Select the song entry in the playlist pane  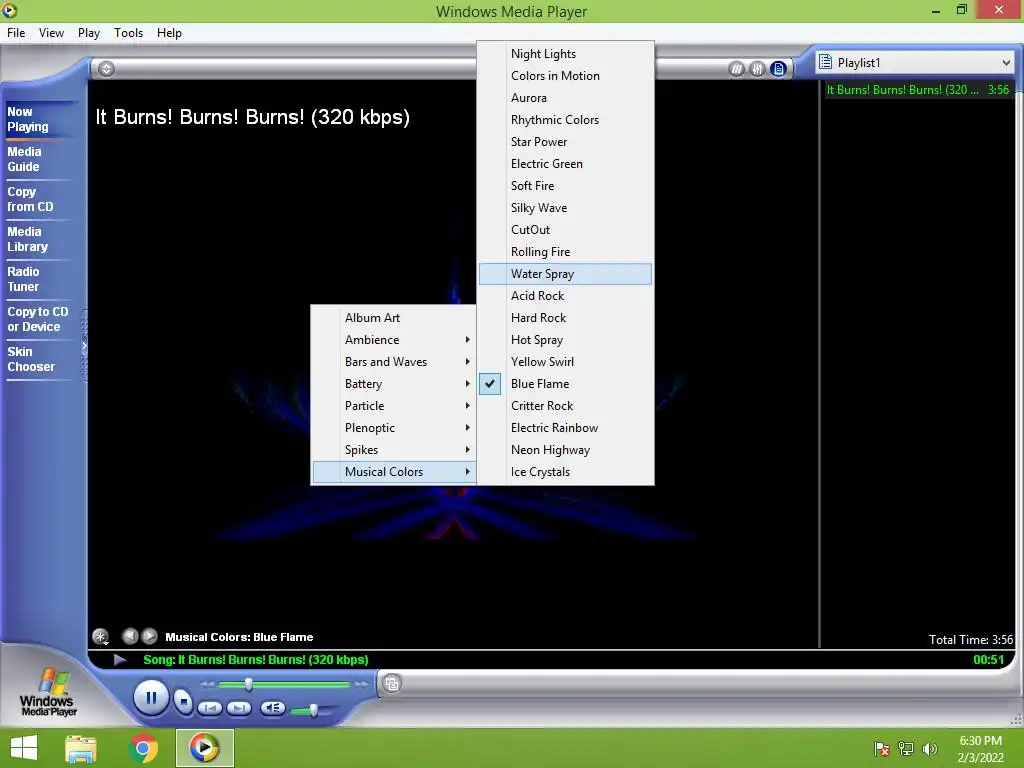918,90
